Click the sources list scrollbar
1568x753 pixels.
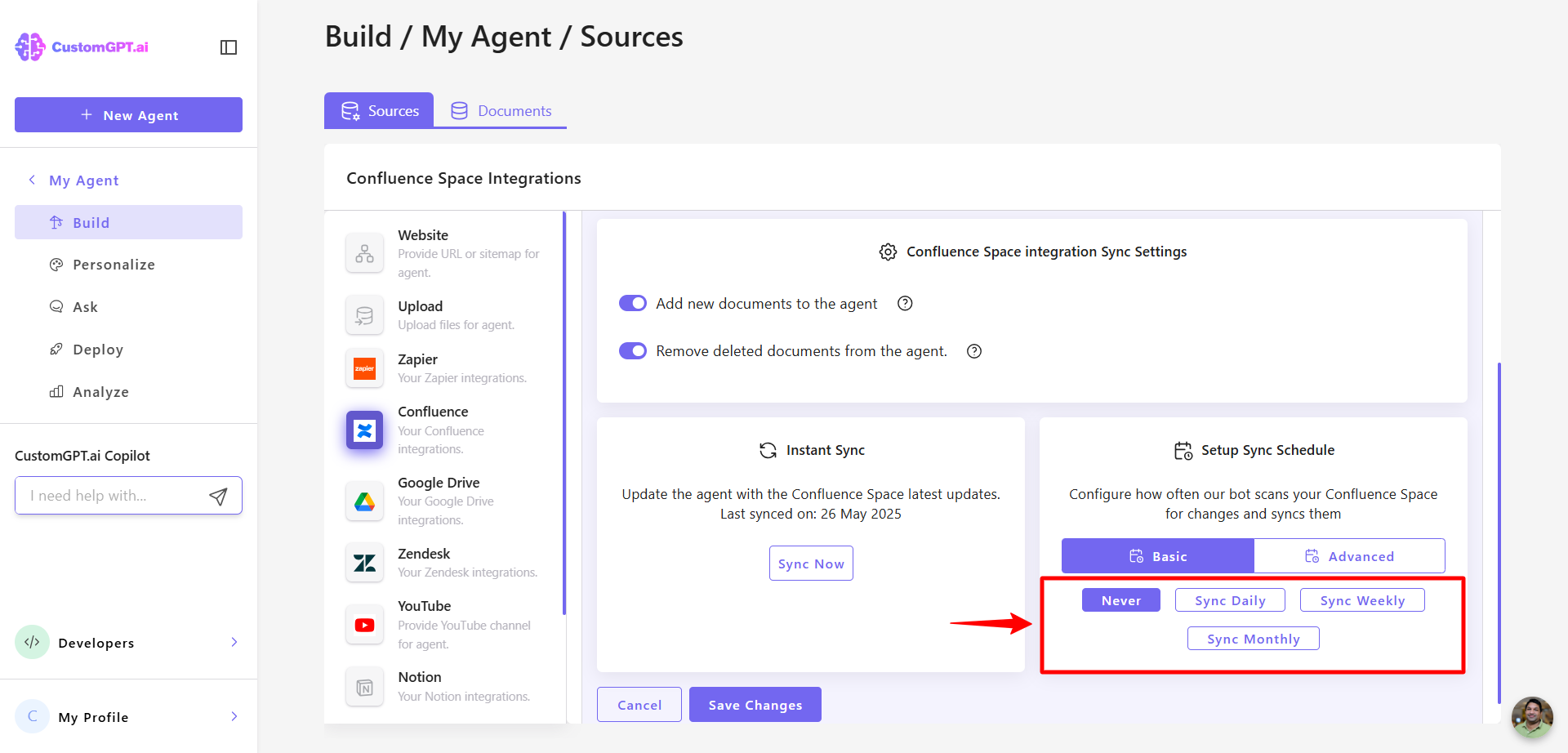564,412
